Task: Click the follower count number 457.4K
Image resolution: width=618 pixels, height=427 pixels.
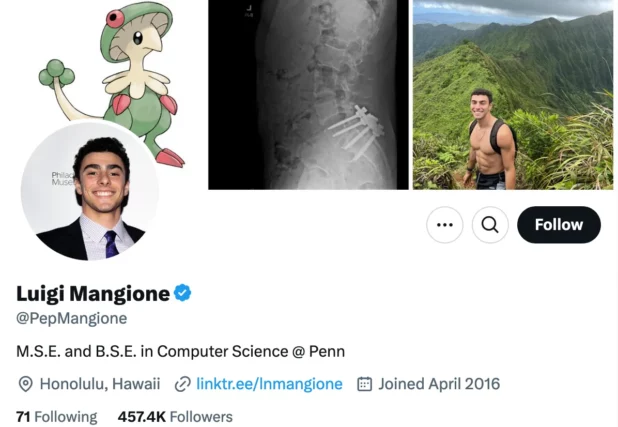Action: tap(141, 416)
